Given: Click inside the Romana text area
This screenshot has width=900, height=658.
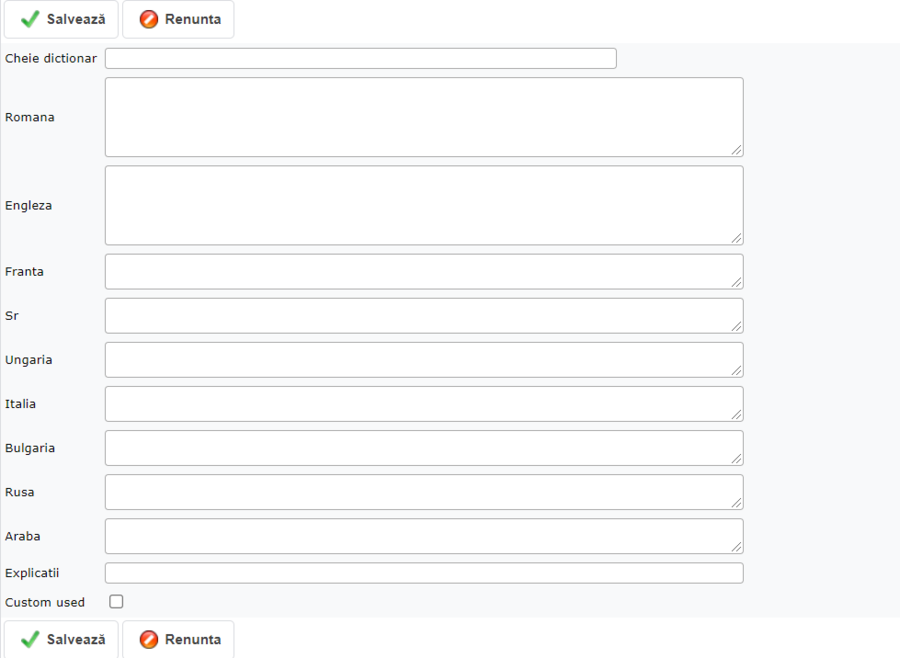Looking at the screenshot, I should pyautogui.click(x=423, y=117).
